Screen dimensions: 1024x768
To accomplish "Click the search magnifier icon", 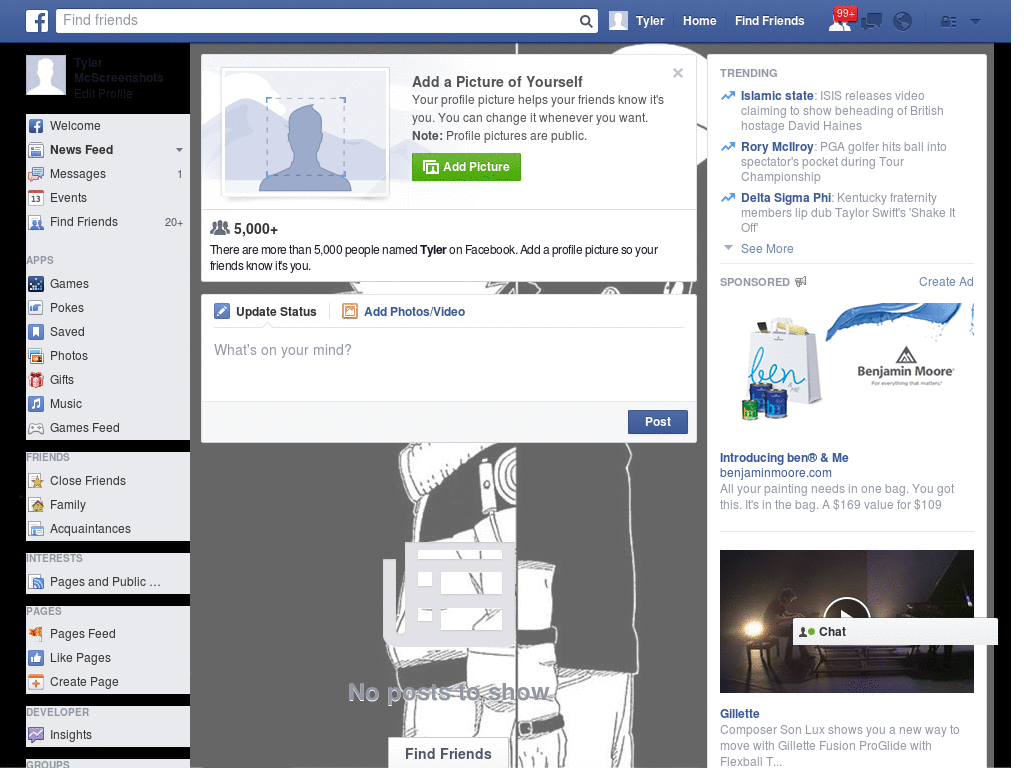I will (586, 21).
